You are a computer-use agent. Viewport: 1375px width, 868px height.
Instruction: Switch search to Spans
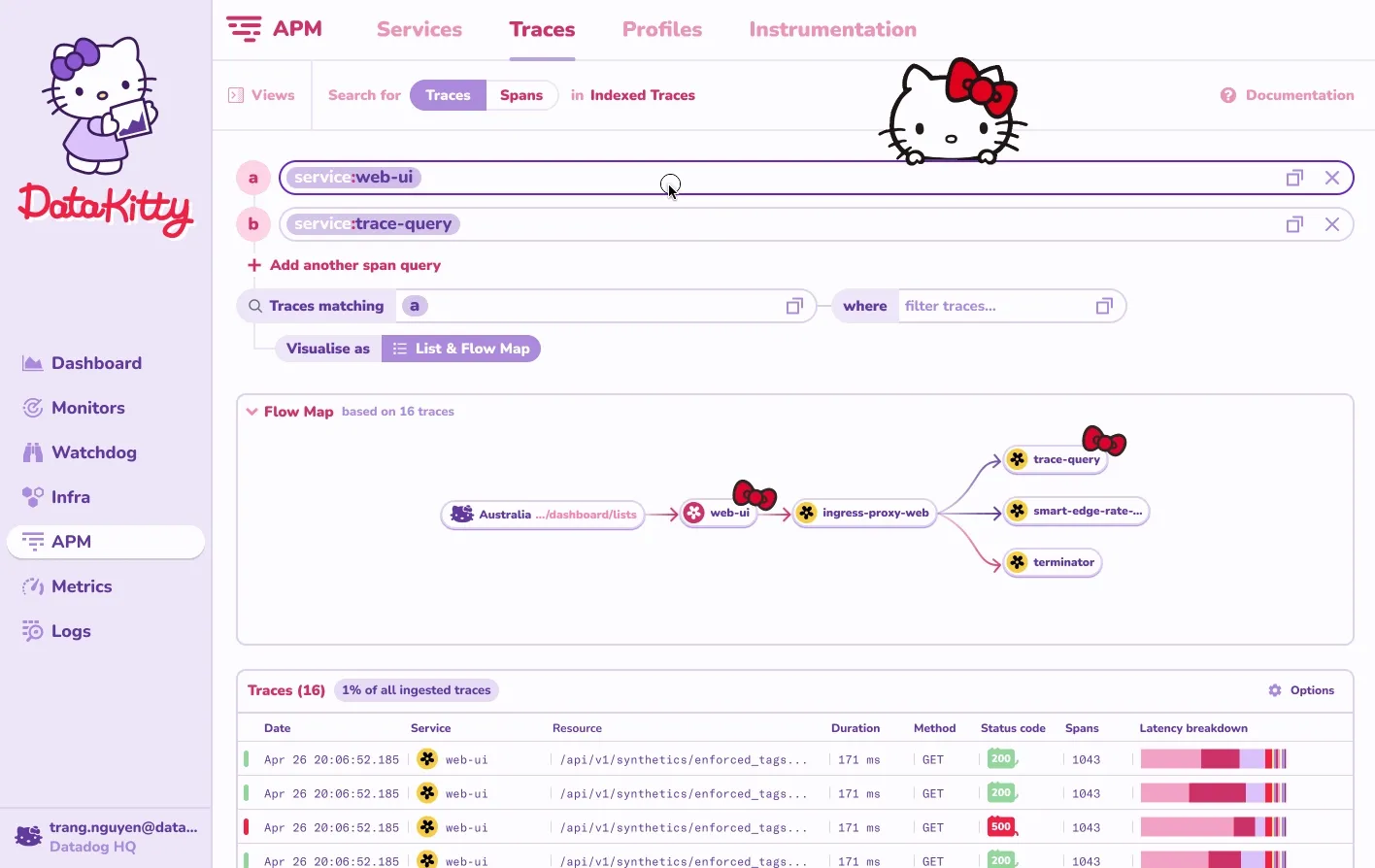(x=521, y=95)
